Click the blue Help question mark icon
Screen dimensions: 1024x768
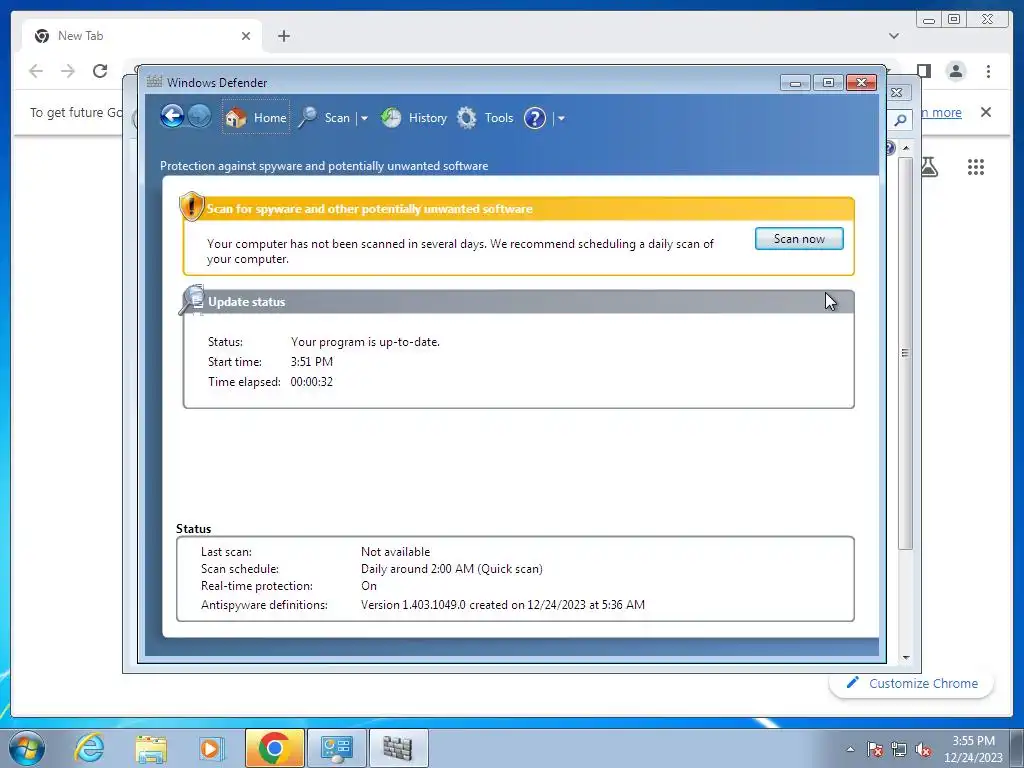pyautogui.click(x=534, y=118)
